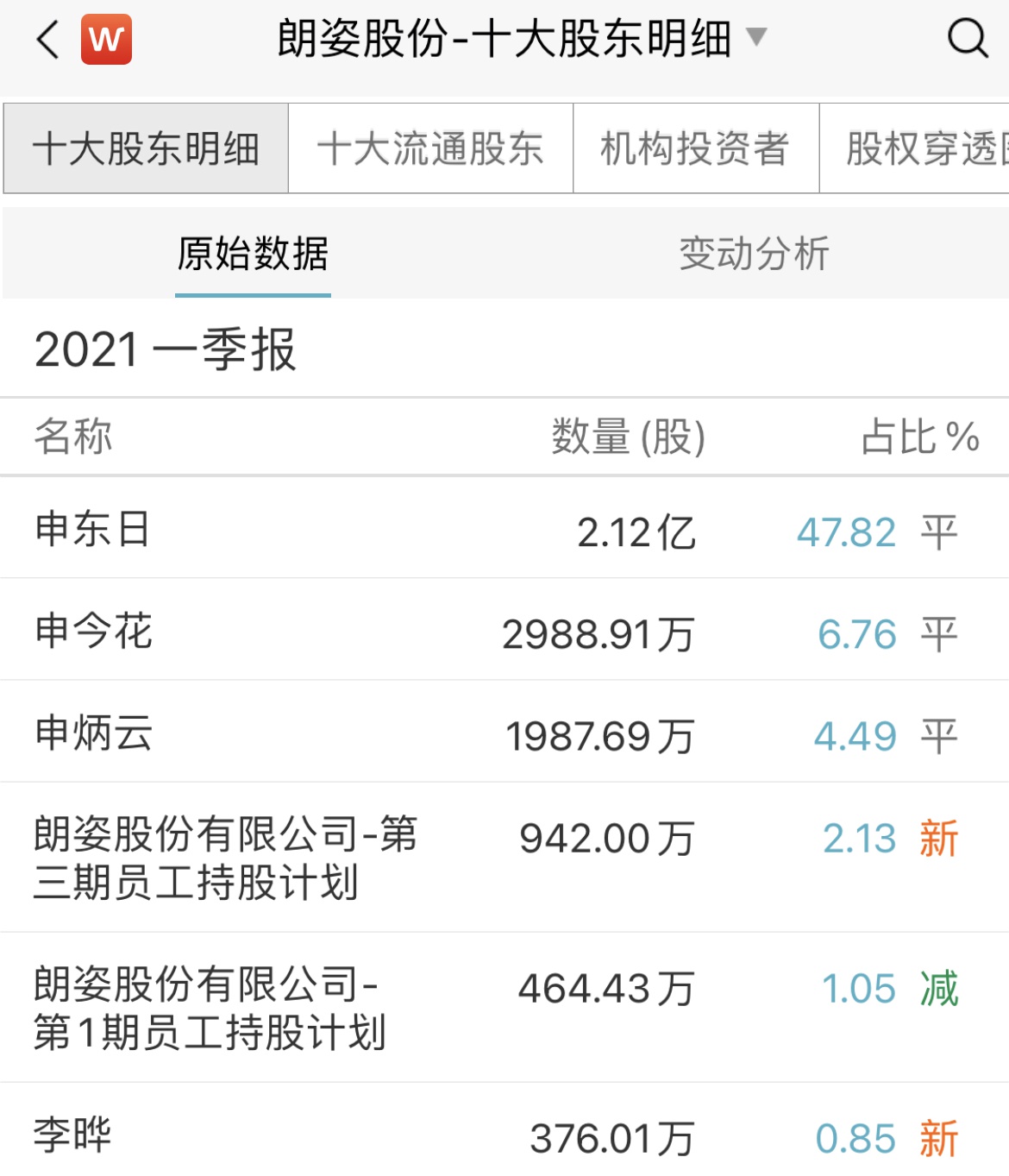Viewport: 1009px width, 1176px height.
Task: Tap the 376.01万 share quantity
Action: (x=612, y=1139)
